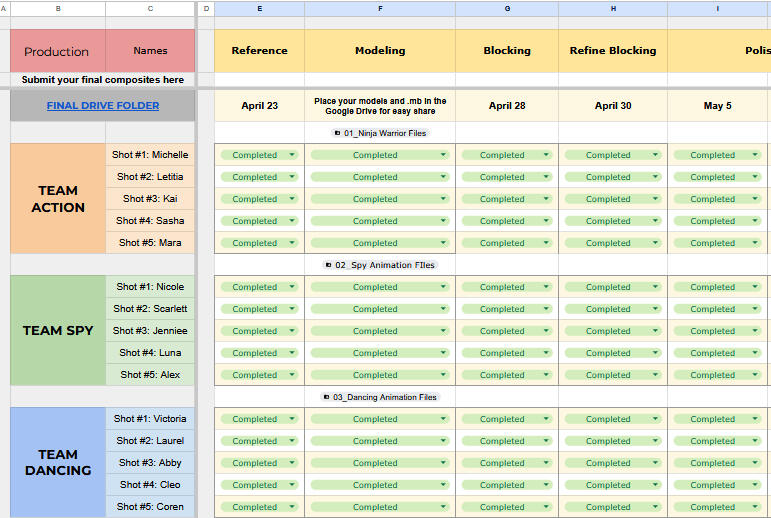771x518 pixels.
Task: Open the 03_Dancing Animation Files folder chip
Action: (x=379, y=397)
